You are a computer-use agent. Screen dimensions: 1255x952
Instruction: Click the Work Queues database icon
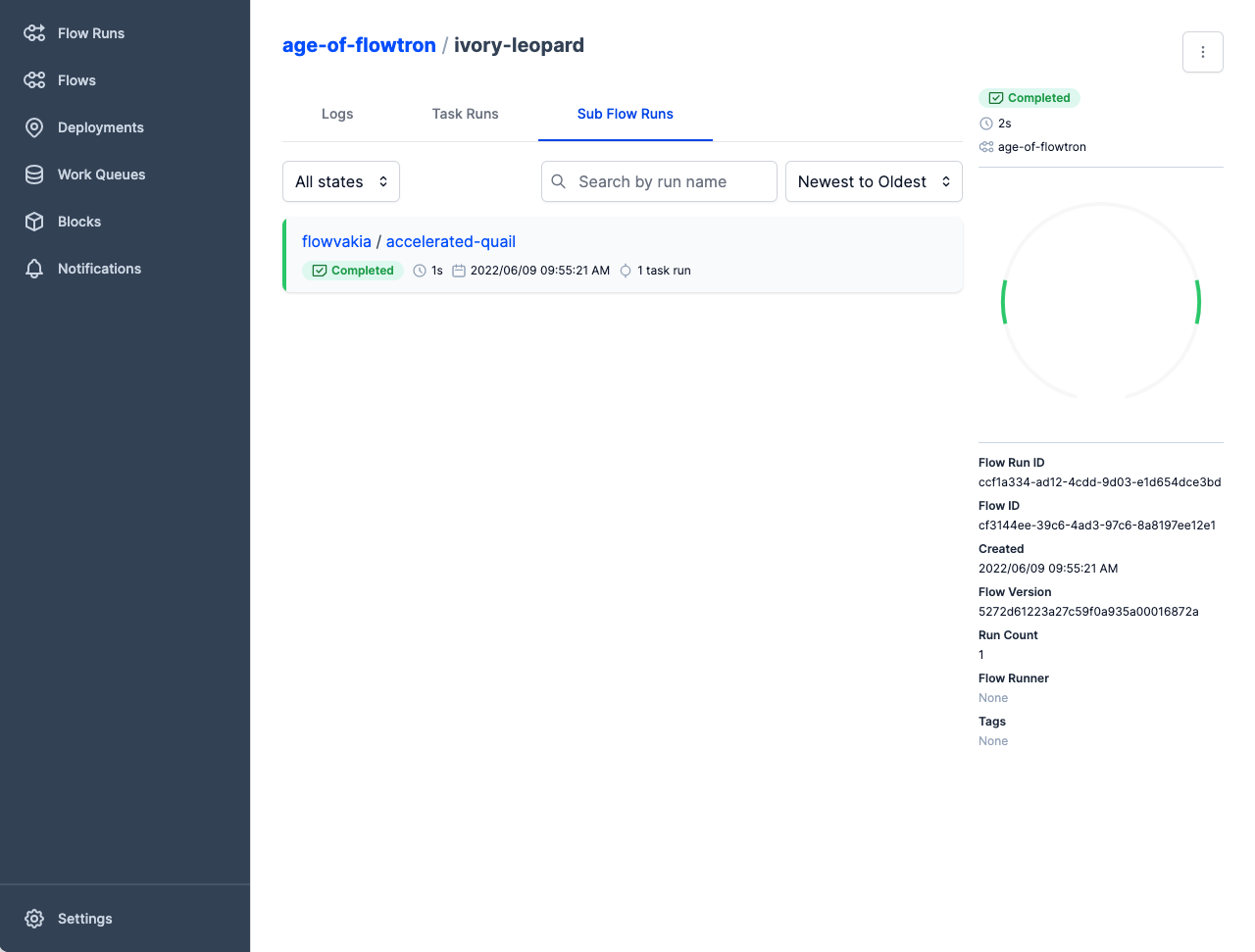34,175
